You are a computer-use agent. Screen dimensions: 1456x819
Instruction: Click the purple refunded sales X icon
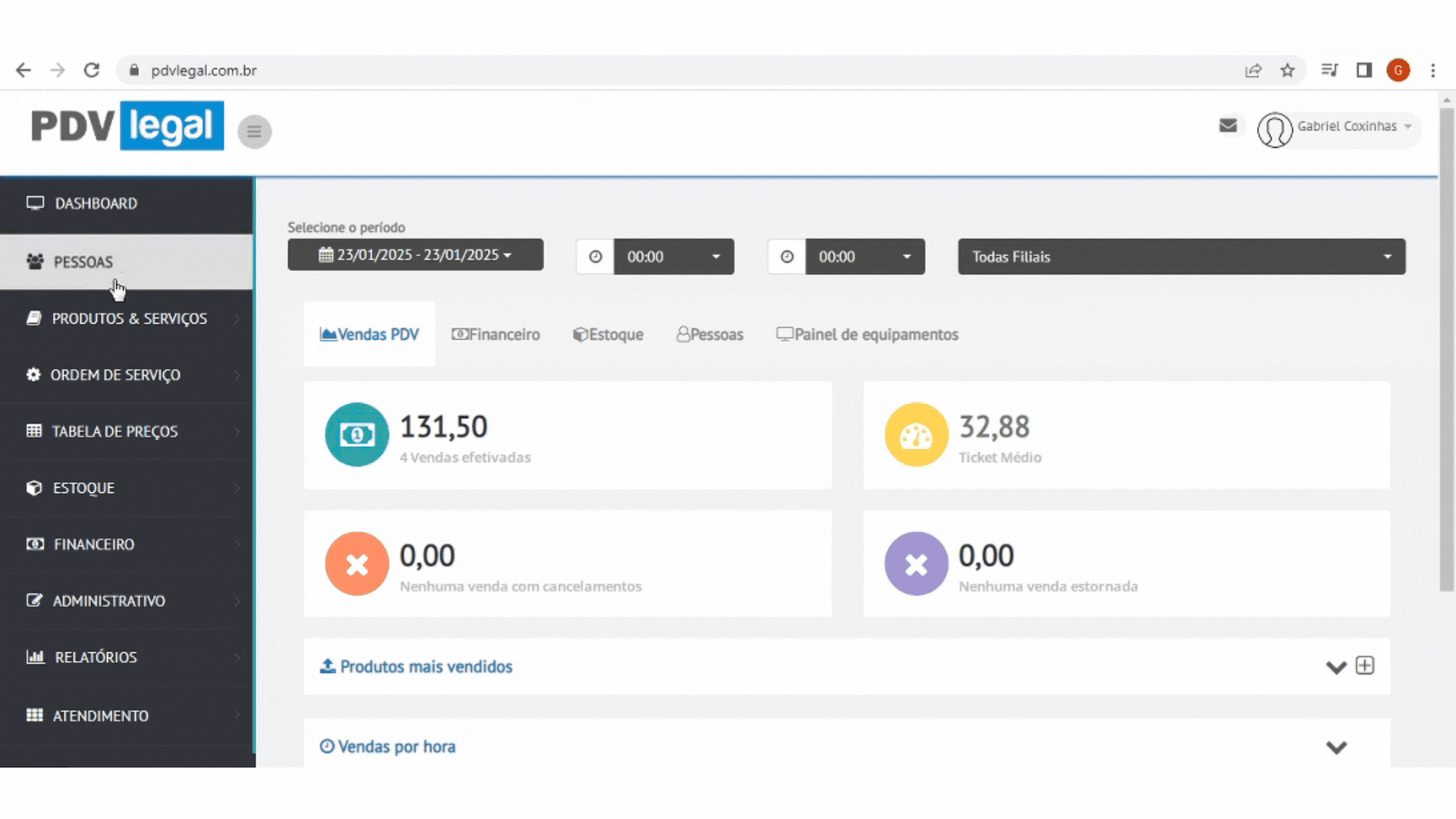click(916, 563)
